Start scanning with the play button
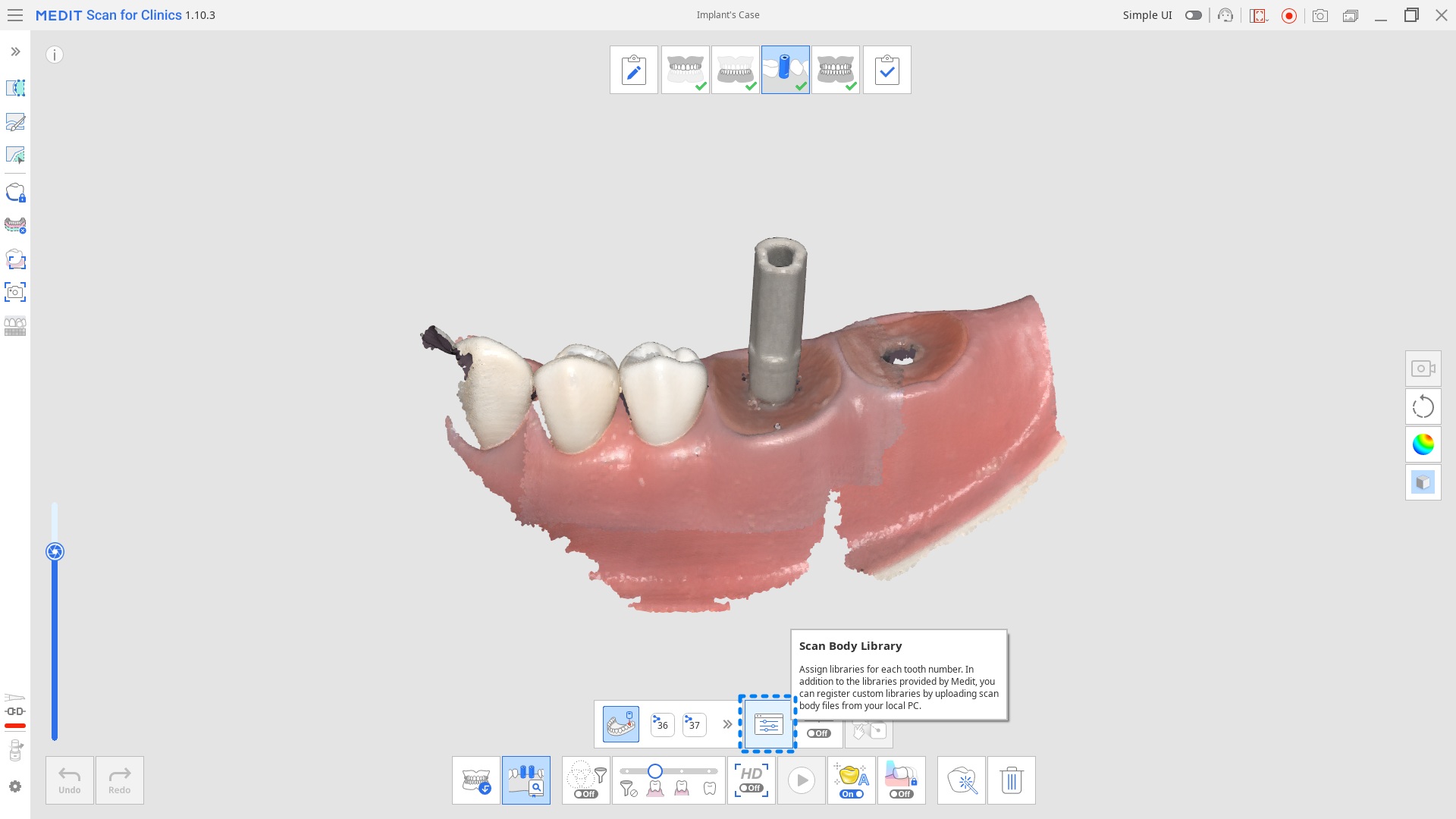This screenshot has width=1456, height=819. (802, 780)
